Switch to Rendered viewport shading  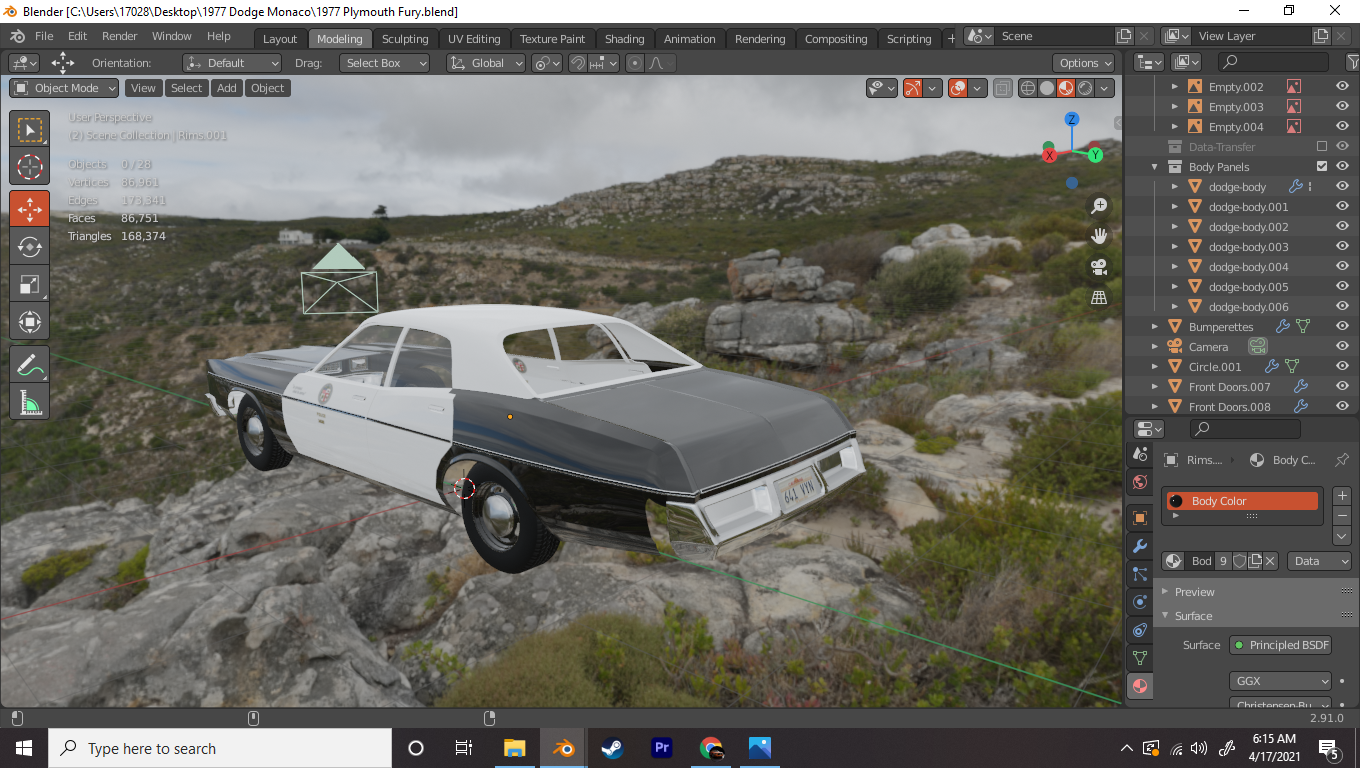[1085, 88]
